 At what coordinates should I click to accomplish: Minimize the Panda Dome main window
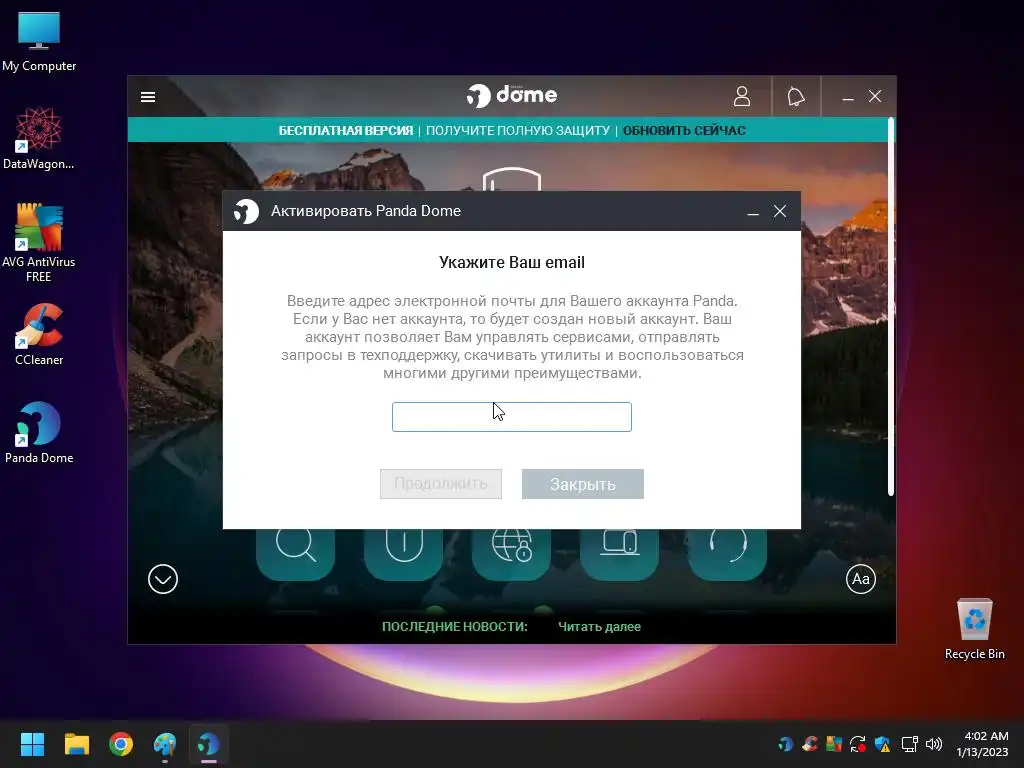click(x=848, y=97)
